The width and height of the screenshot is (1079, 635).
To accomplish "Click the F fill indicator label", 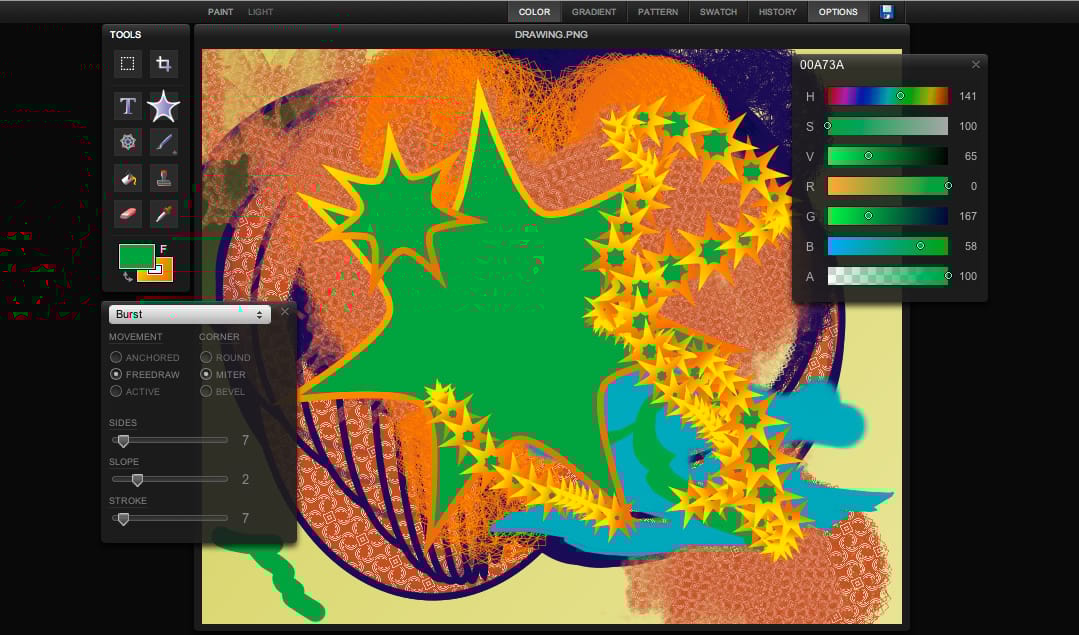I will (x=163, y=249).
